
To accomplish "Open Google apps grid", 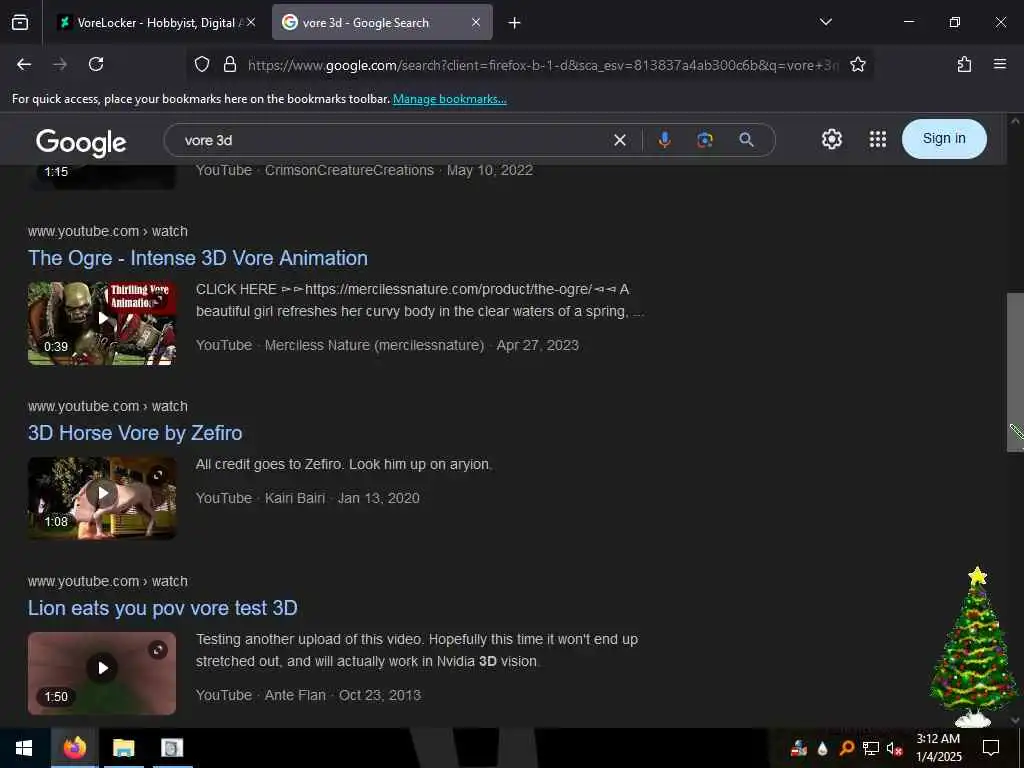I will click(878, 139).
